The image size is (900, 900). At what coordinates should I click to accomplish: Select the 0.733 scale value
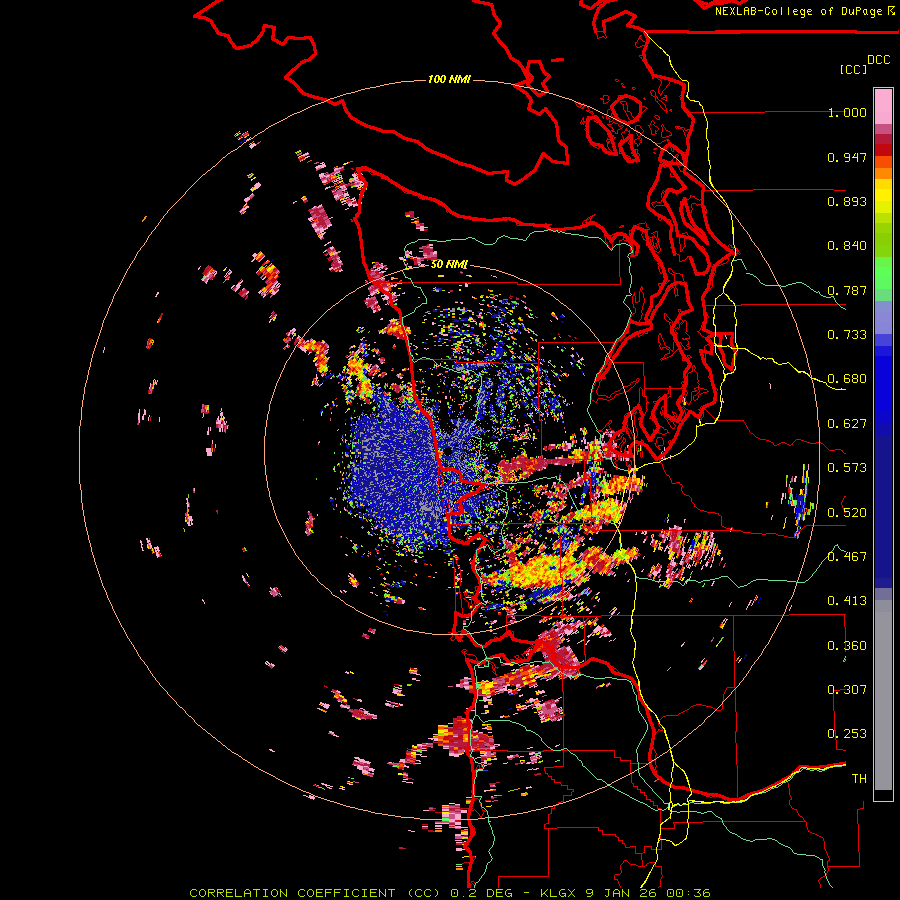tap(847, 335)
